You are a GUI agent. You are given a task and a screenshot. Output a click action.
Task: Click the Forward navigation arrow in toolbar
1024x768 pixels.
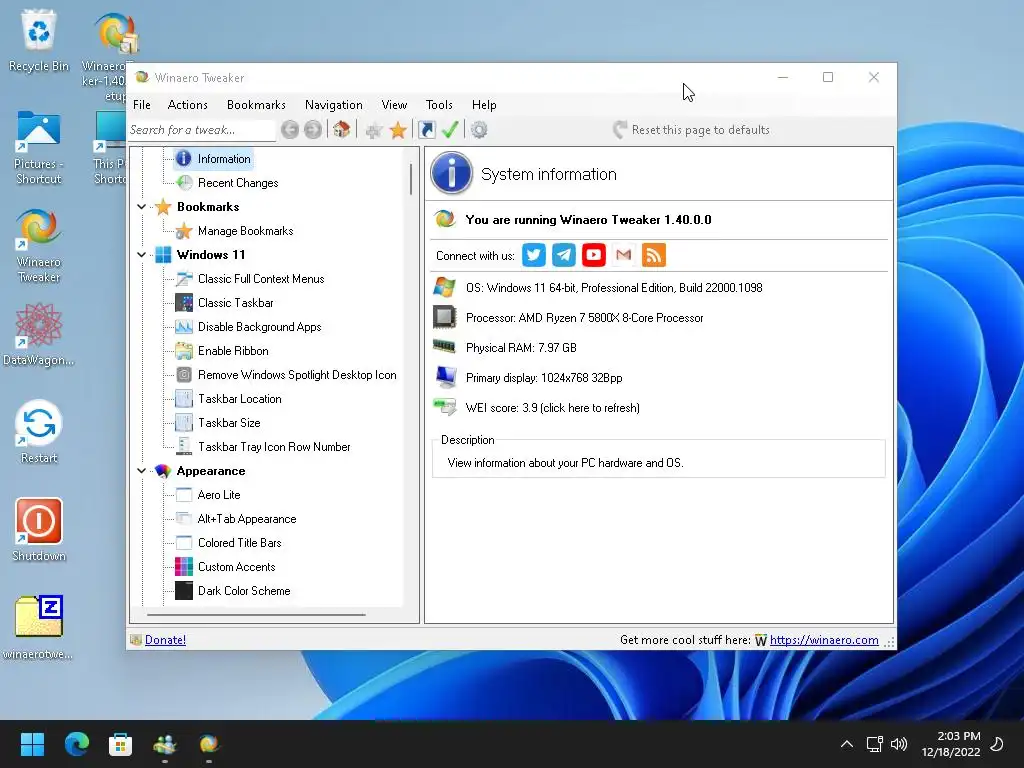(x=313, y=130)
